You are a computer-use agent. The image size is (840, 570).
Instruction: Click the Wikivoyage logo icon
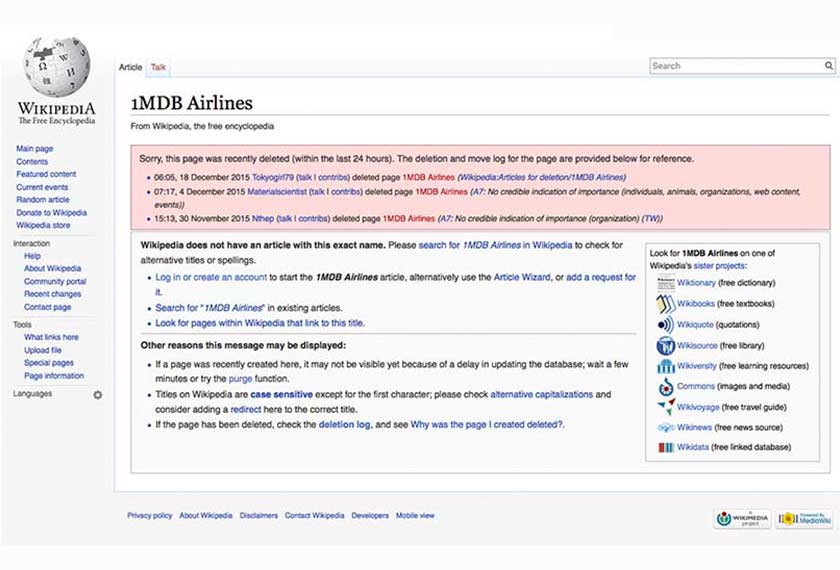(x=666, y=407)
